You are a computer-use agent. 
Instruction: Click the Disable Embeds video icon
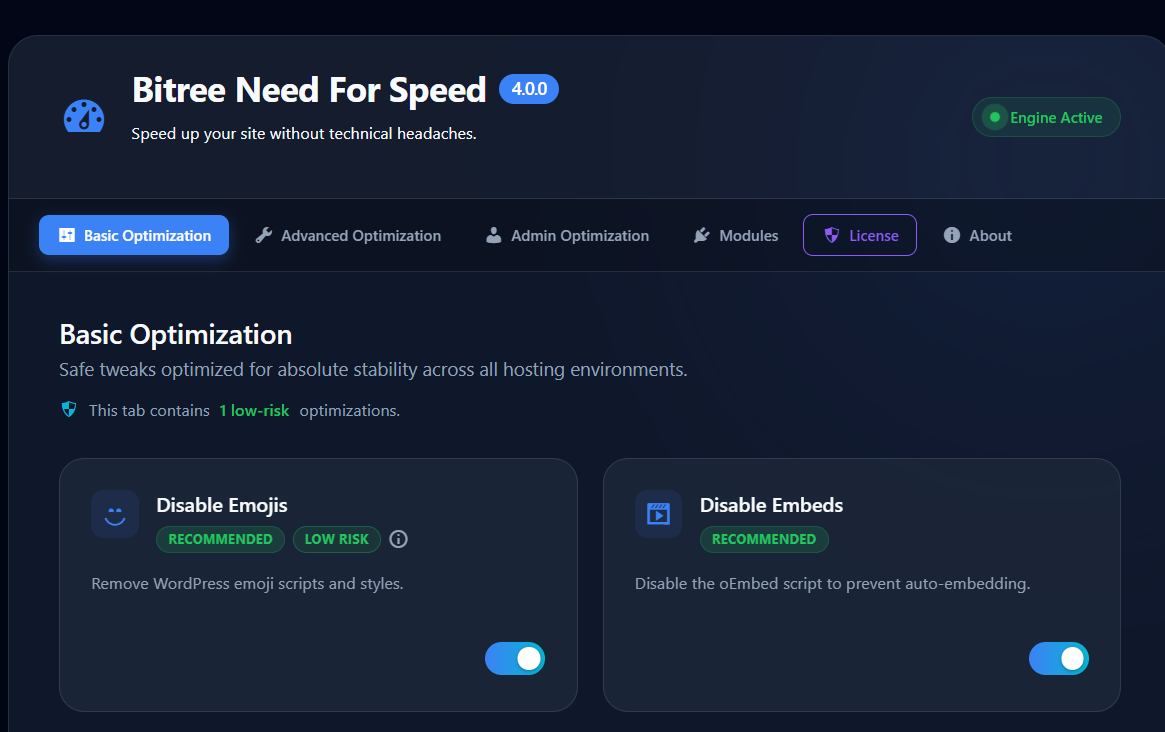pyautogui.click(x=658, y=514)
